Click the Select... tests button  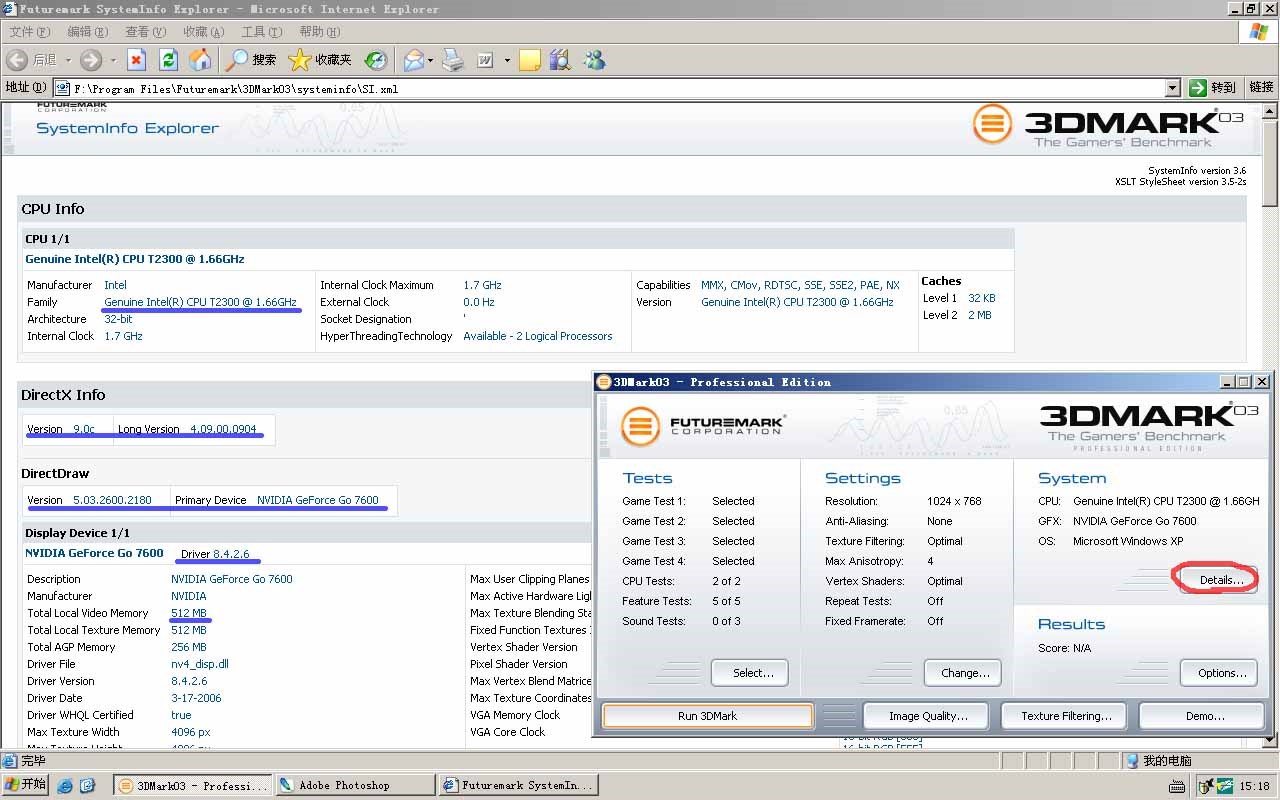pos(750,673)
